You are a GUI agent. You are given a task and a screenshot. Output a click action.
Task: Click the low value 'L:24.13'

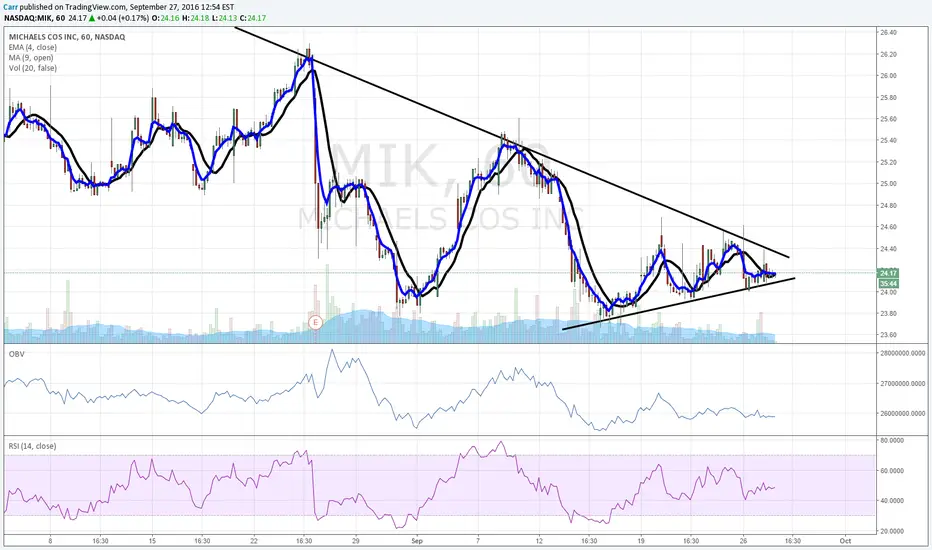226,18
